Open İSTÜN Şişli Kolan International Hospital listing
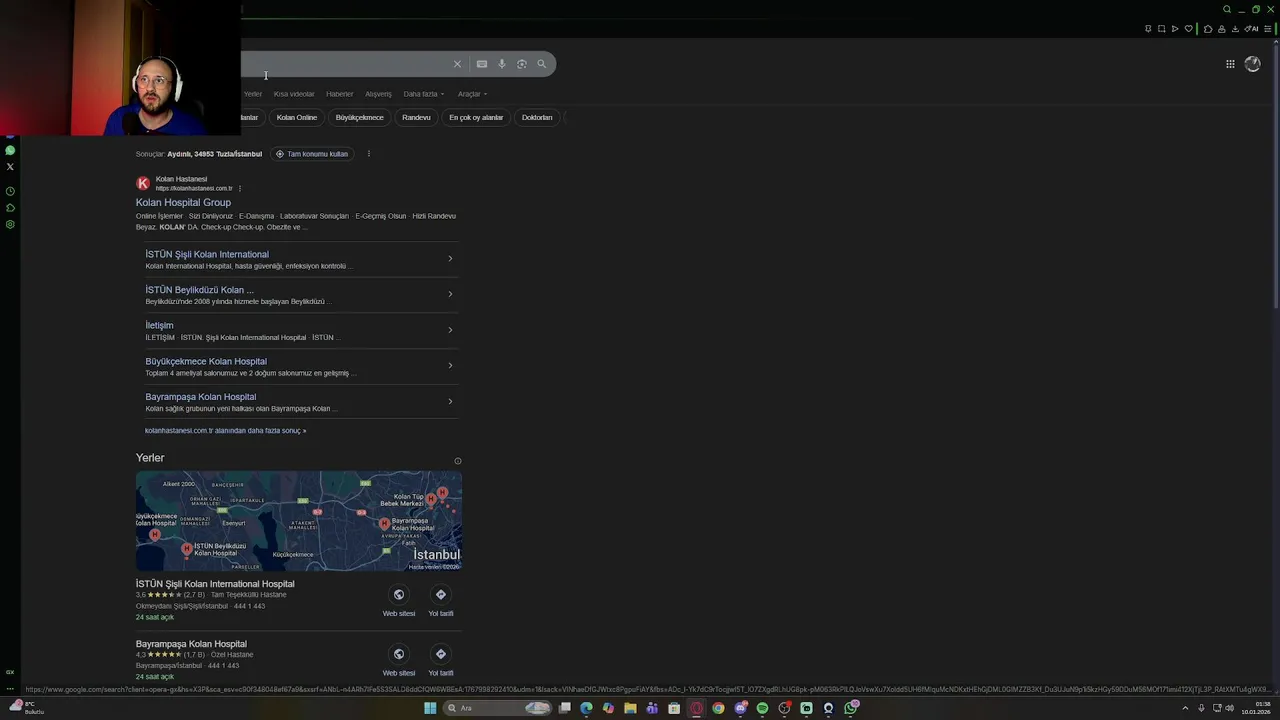Screen dimensions: 1280x720 click(215, 584)
